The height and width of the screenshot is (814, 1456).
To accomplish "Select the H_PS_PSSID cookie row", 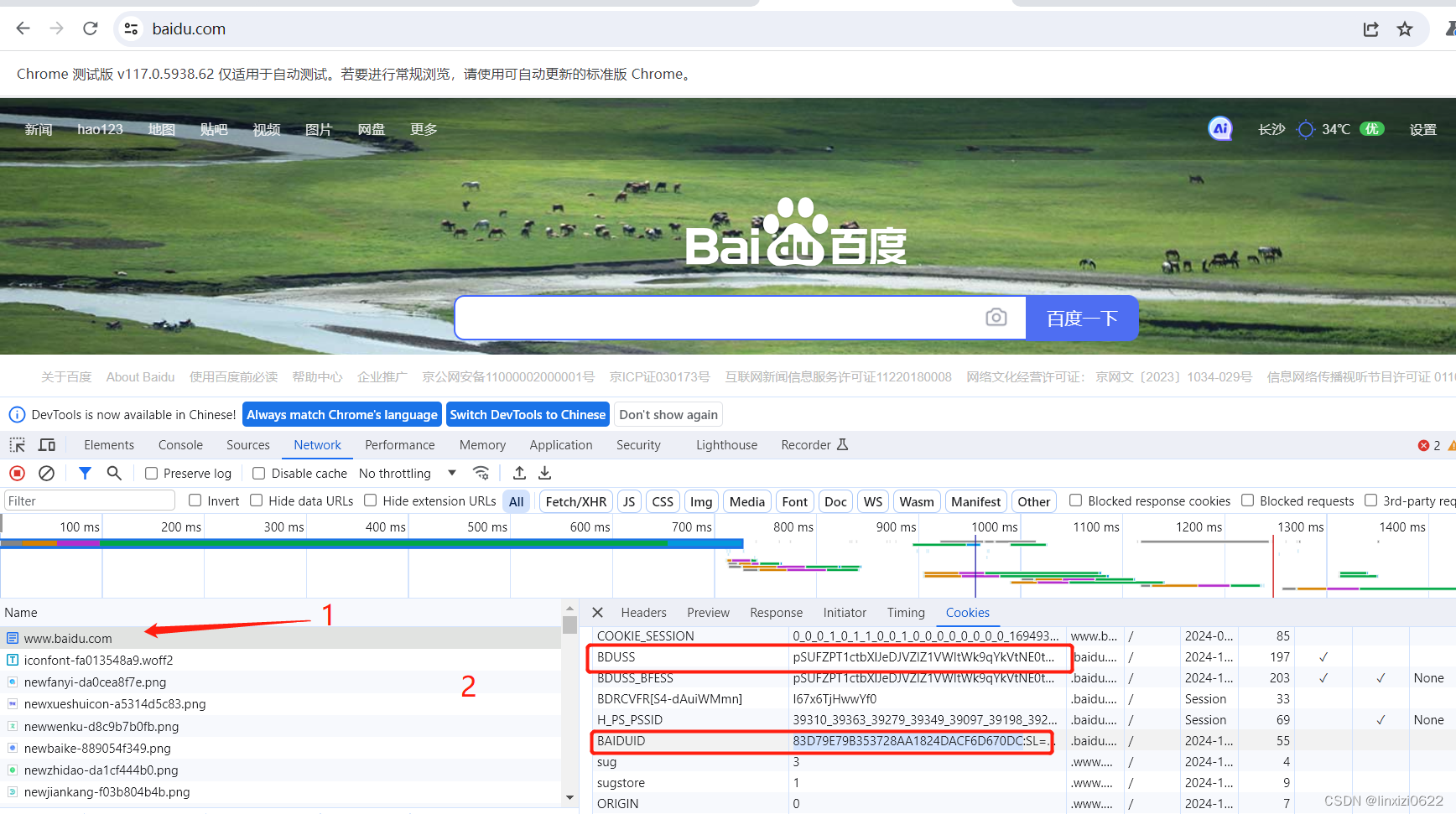I will coord(1023,720).
